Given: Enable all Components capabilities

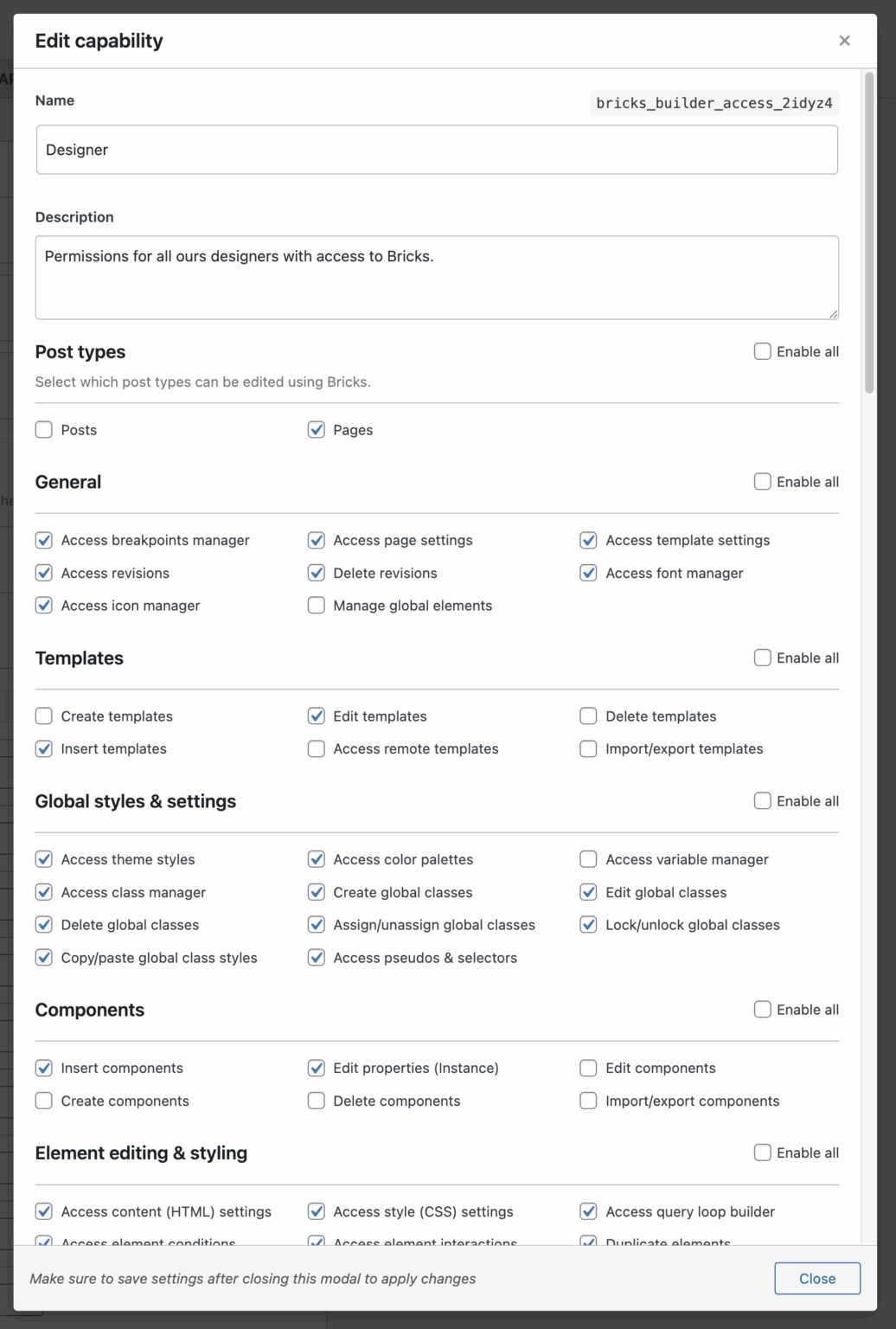Looking at the screenshot, I should pyautogui.click(x=762, y=1009).
